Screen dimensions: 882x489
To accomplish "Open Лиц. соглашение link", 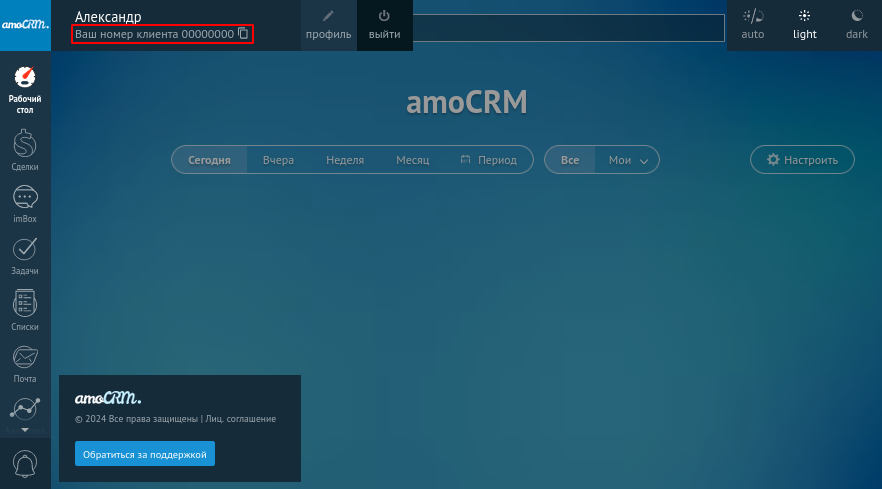I will (241, 419).
